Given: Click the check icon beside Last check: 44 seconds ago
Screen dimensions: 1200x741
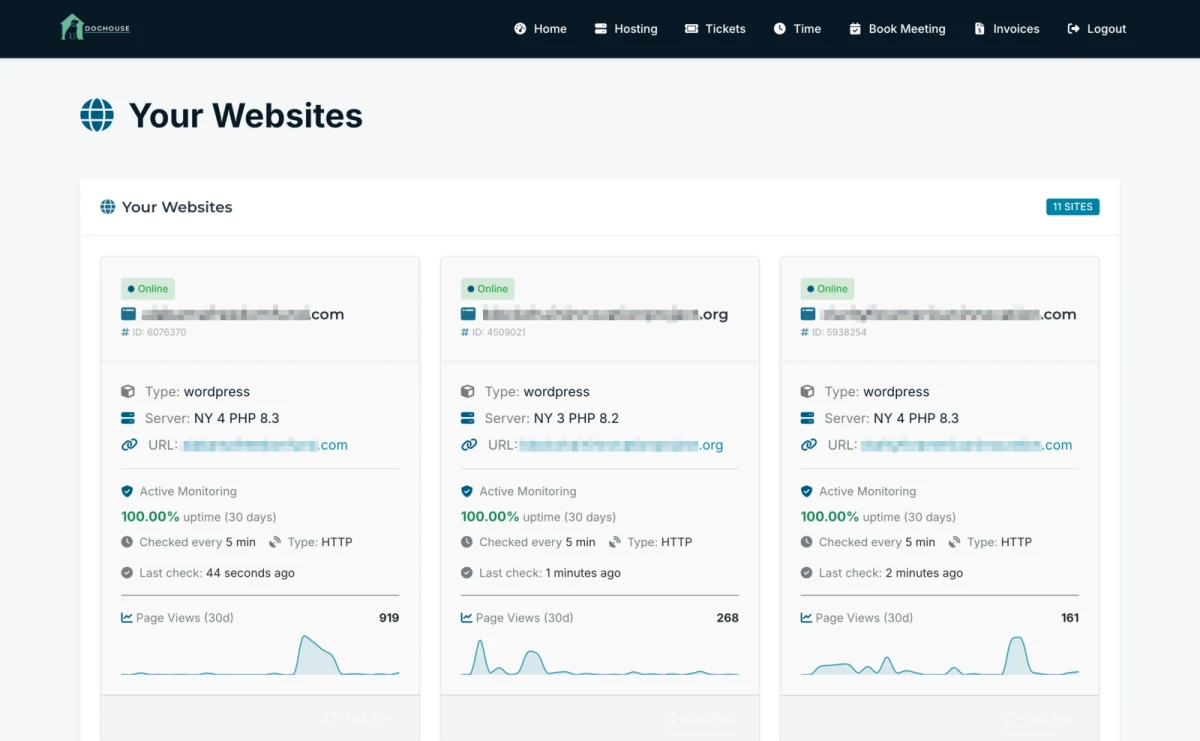Looking at the screenshot, I should (x=127, y=573).
